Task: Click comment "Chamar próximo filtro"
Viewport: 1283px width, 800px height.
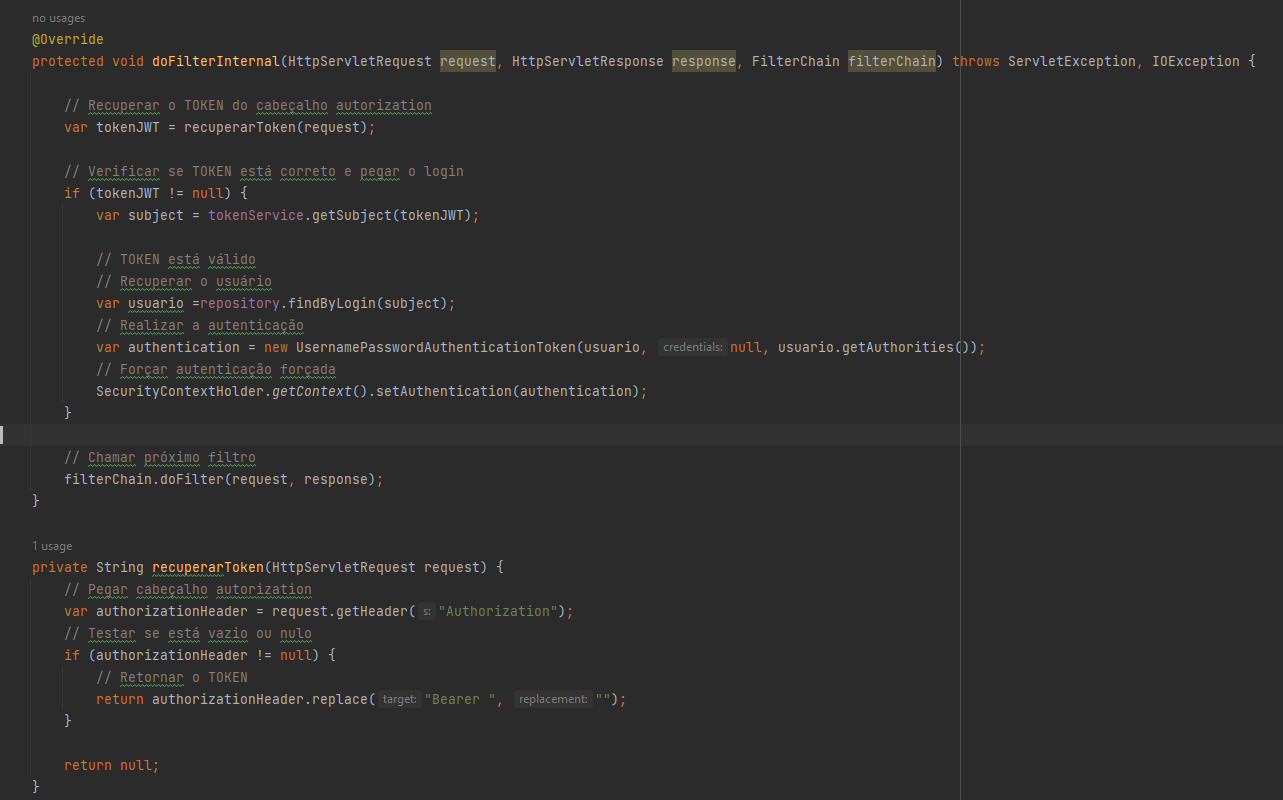Action: 160,457
